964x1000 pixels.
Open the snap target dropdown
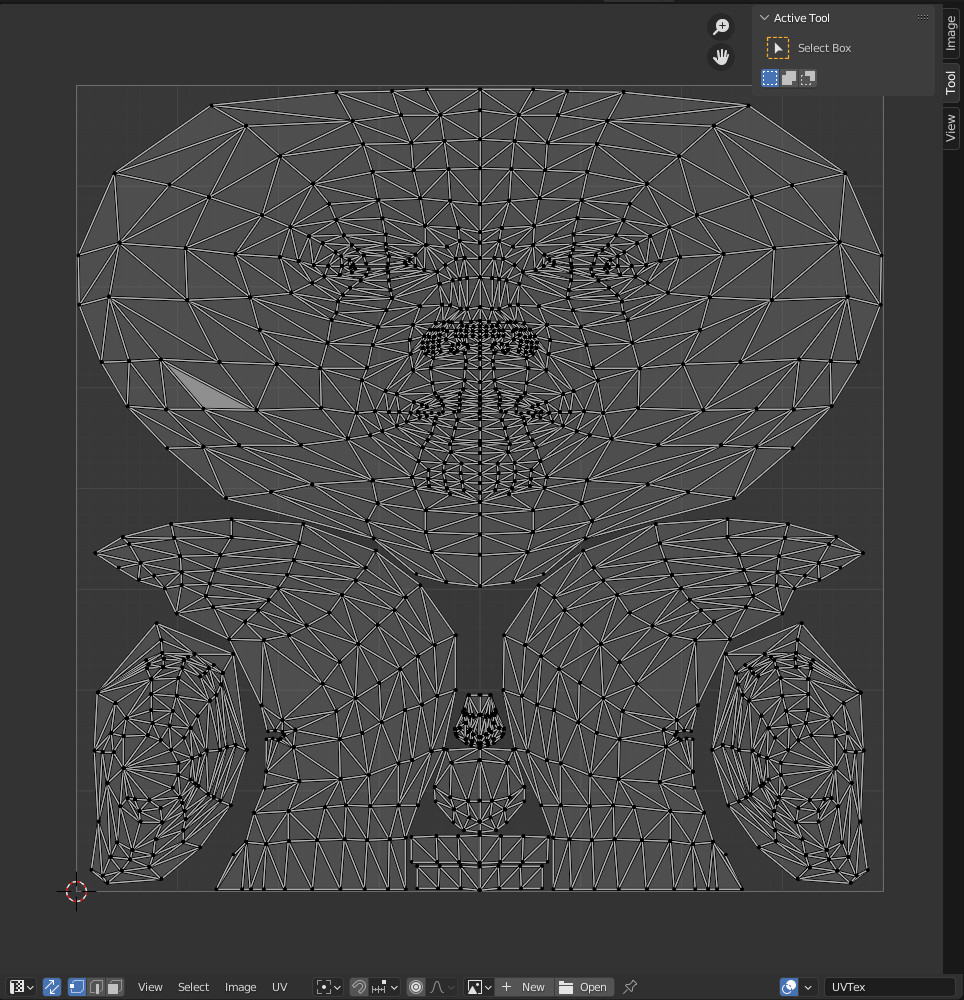point(384,987)
